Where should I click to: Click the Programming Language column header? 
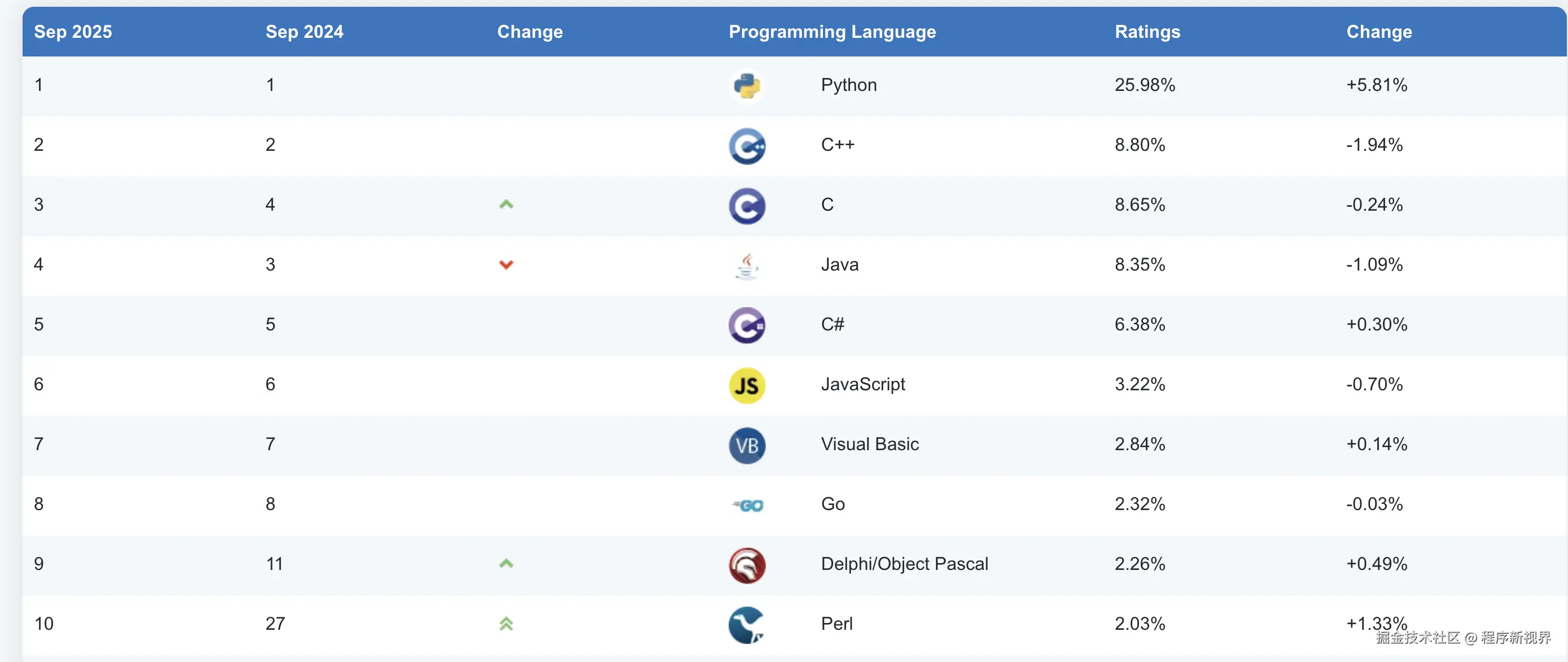point(832,32)
